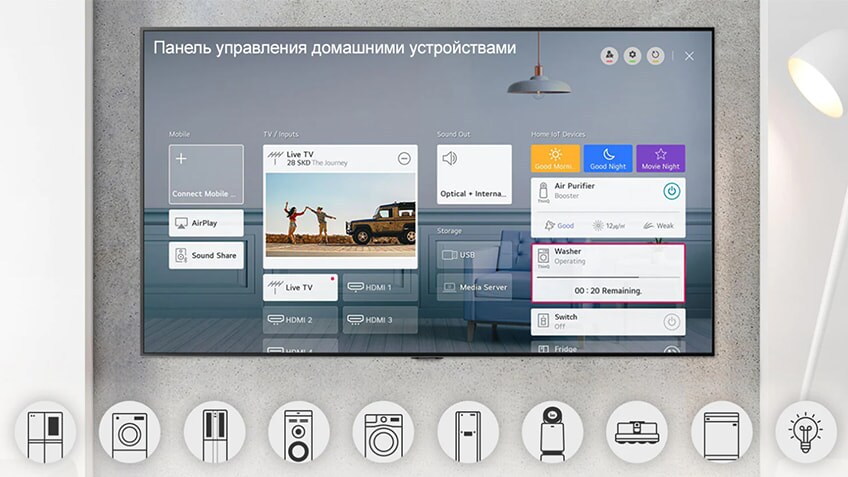Open the user account icon in header
Viewport: 848px width, 477px height.
tap(608, 56)
